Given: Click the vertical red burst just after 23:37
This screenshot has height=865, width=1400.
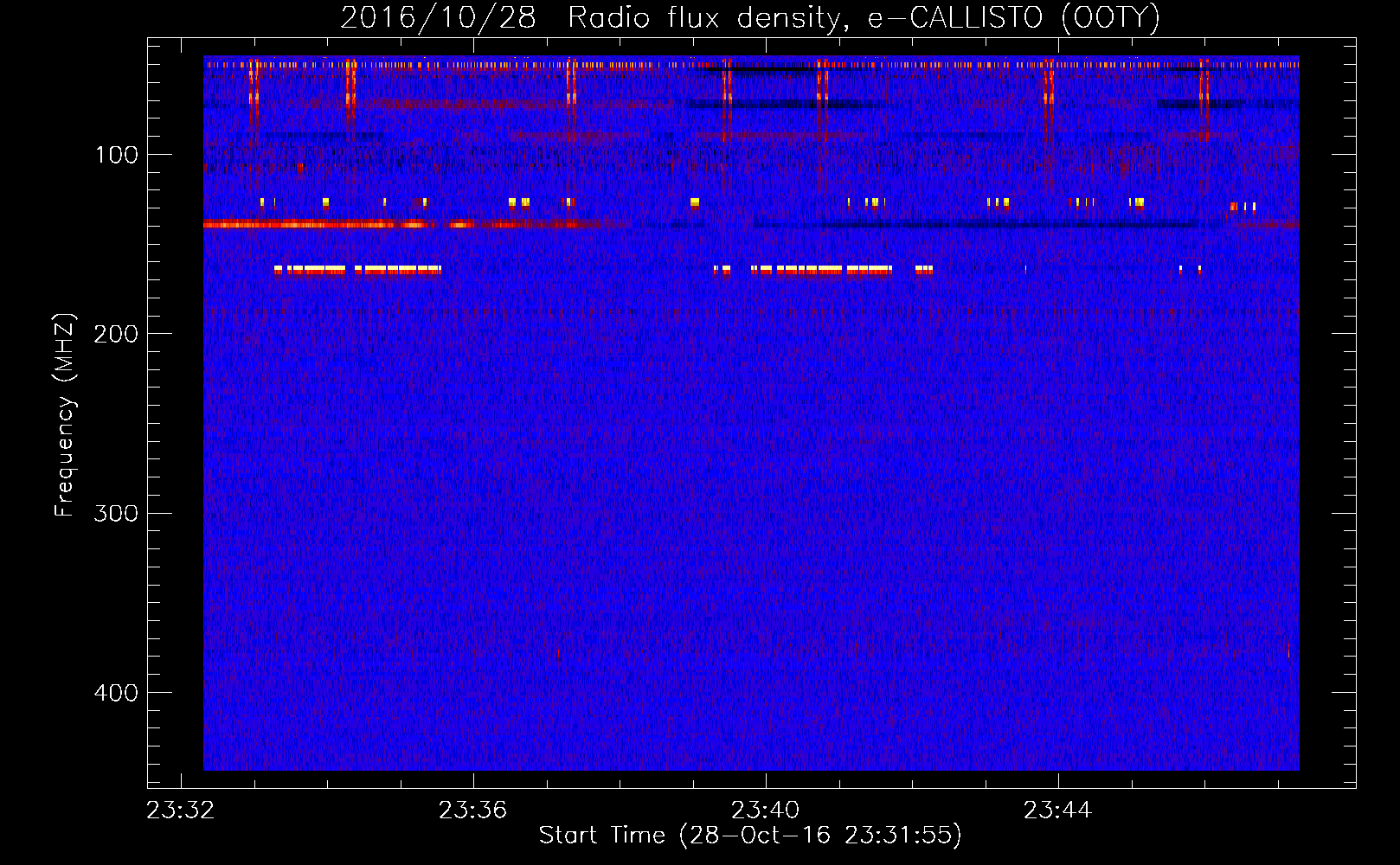Looking at the screenshot, I should [x=571, y=99].
